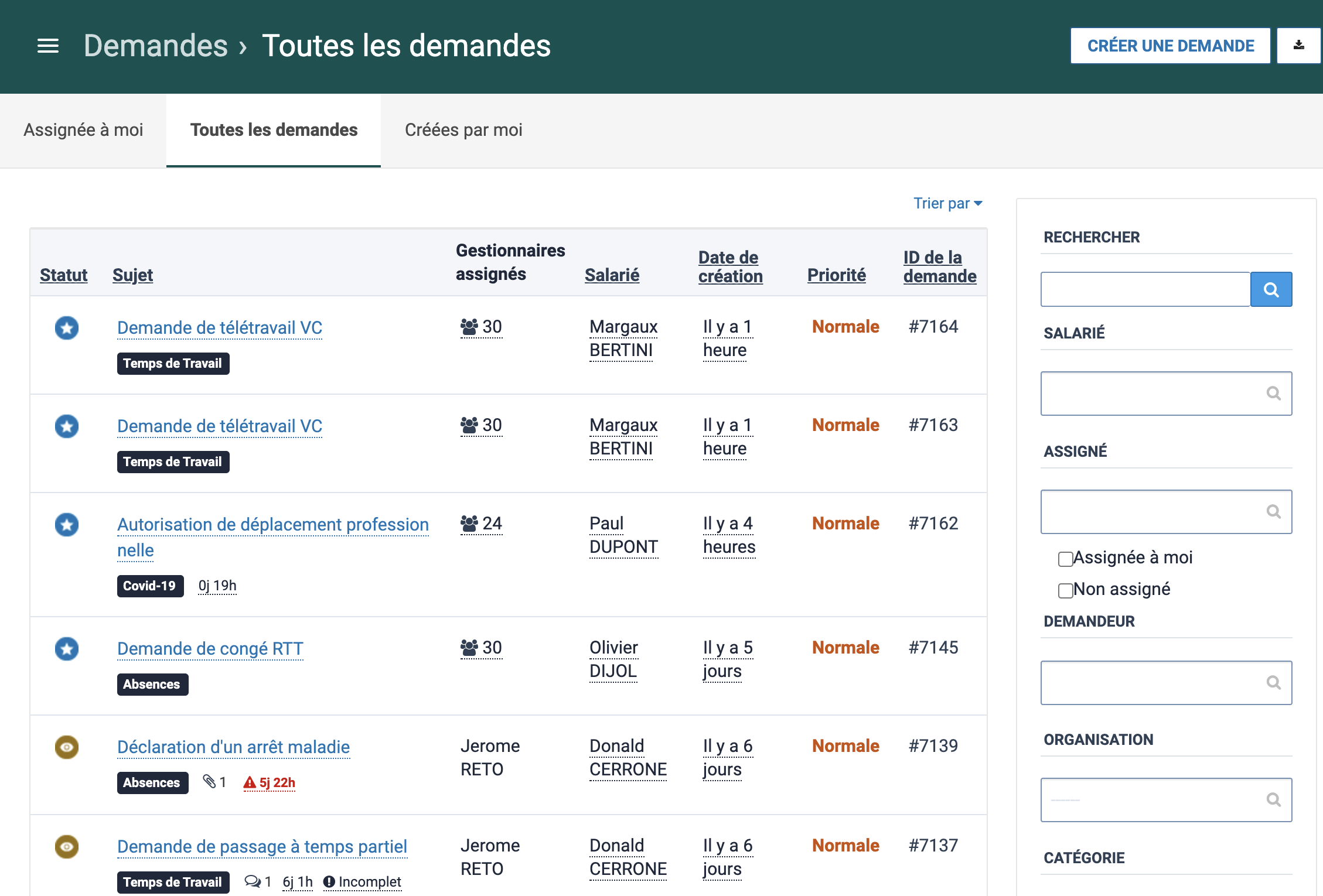Click the Rechercher text input field
1323x896 pixels.
[1145, 289]
